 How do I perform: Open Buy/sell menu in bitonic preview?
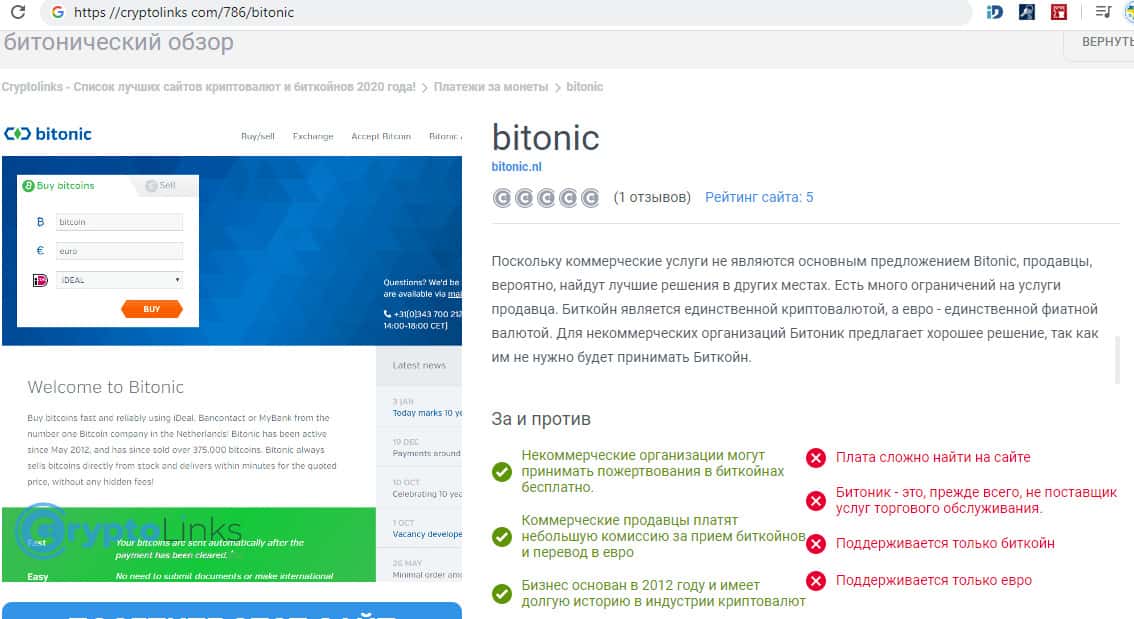coord(257,136)
